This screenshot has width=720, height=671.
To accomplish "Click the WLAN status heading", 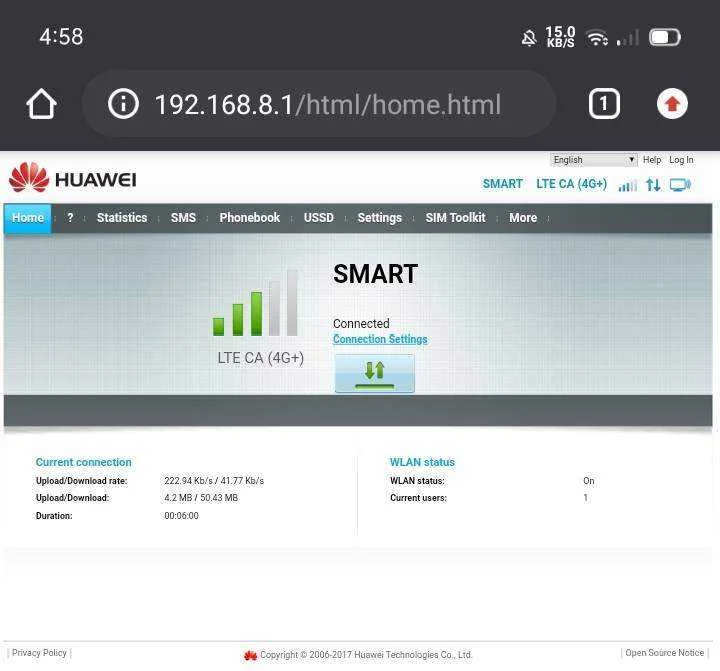I will pos(422,462).
